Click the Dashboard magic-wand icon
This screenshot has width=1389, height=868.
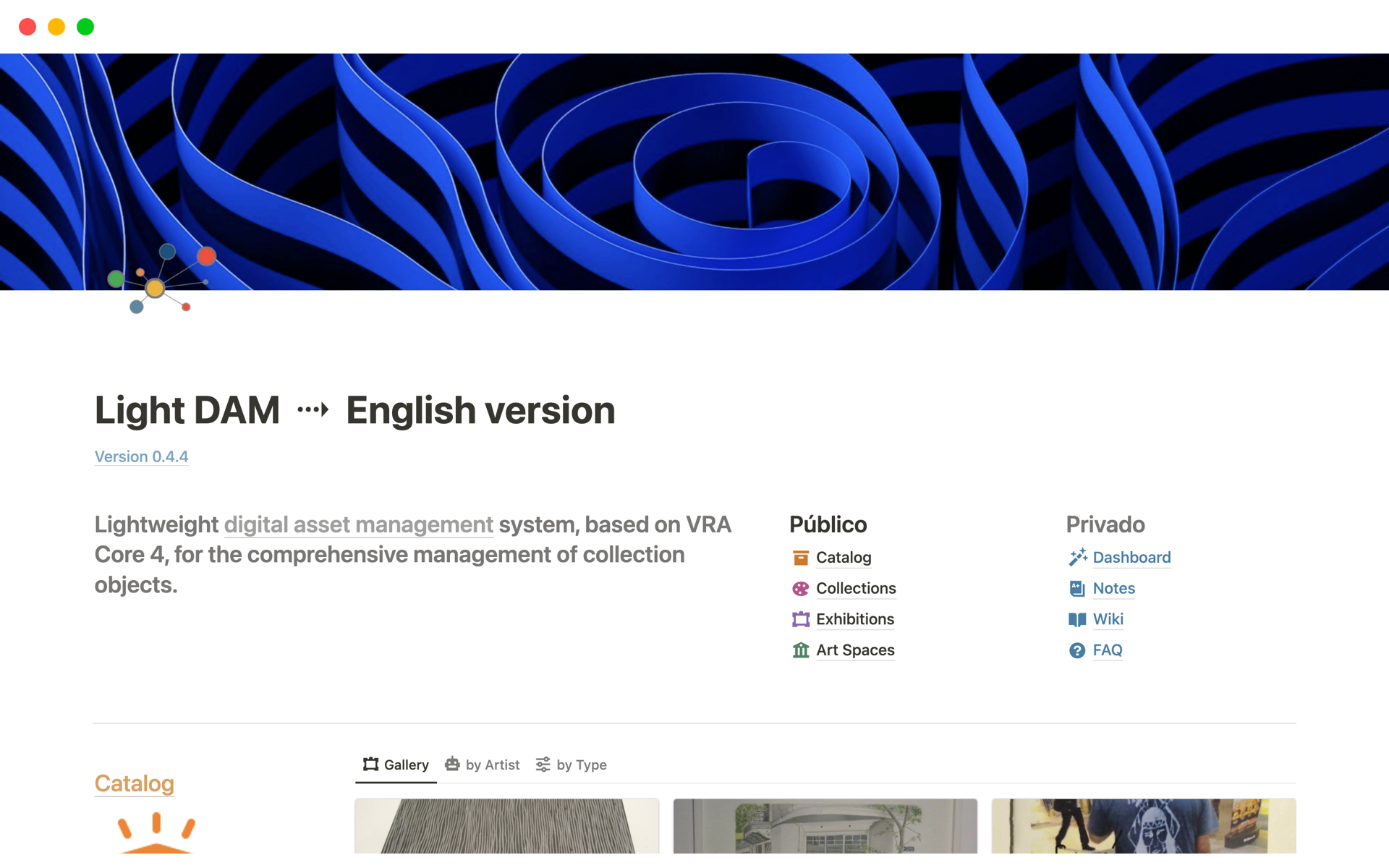(1077, 557)
